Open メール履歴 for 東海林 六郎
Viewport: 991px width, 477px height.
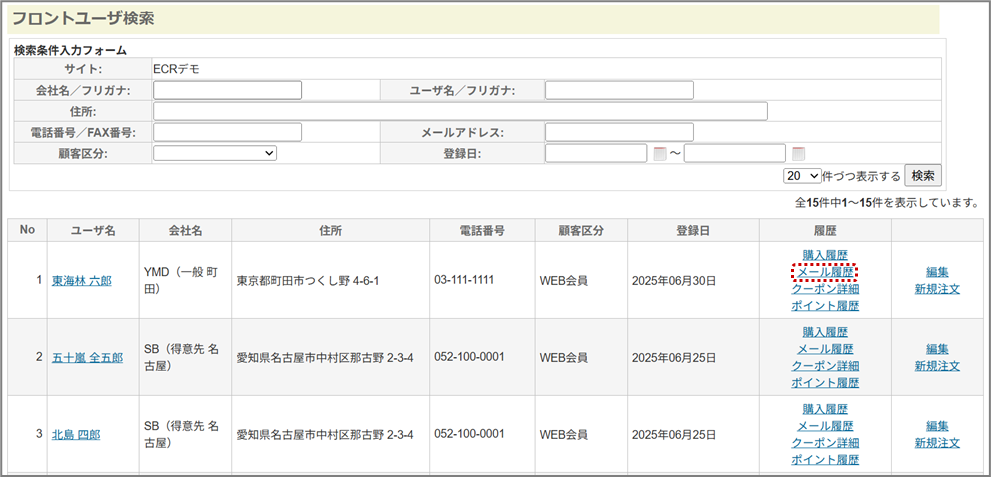pyautogui.click(x=825, y=272)
